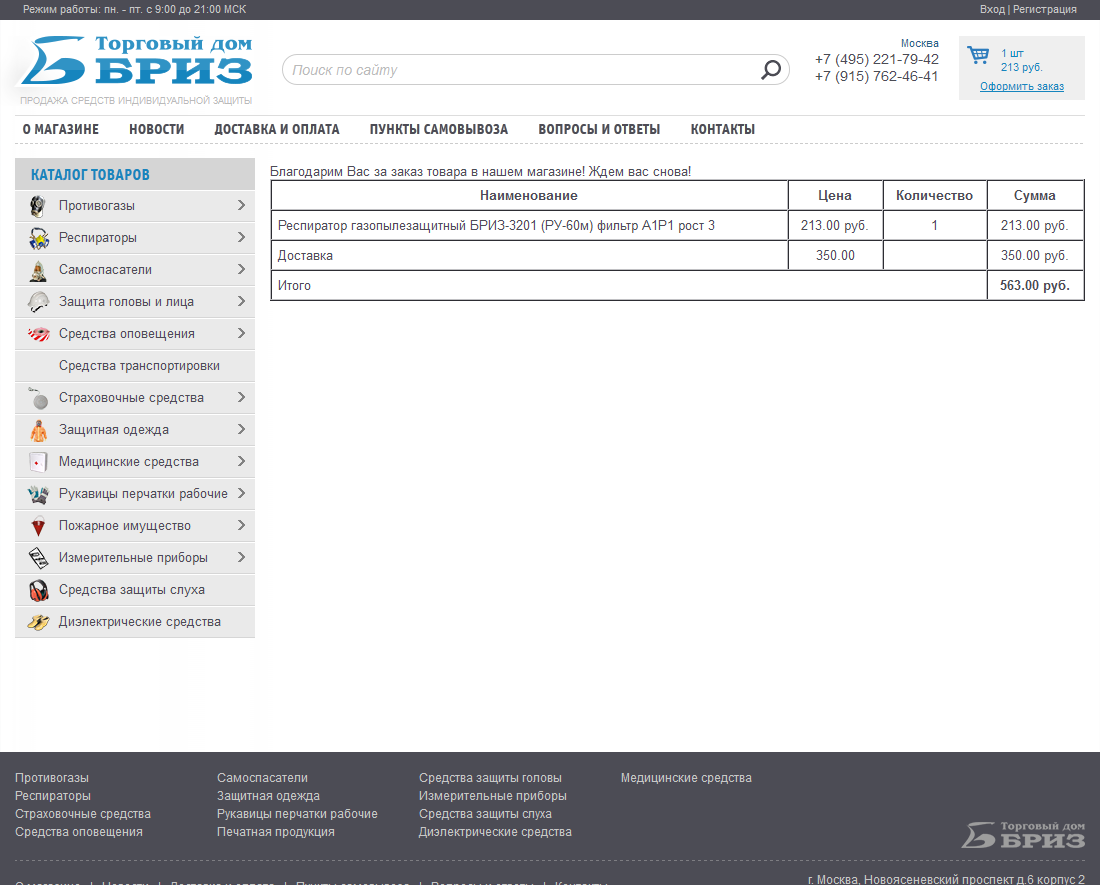The height and width of the screenshot is (885, 1100).
Task: Click footer link Средства оповещения
Action: point(79,832)
